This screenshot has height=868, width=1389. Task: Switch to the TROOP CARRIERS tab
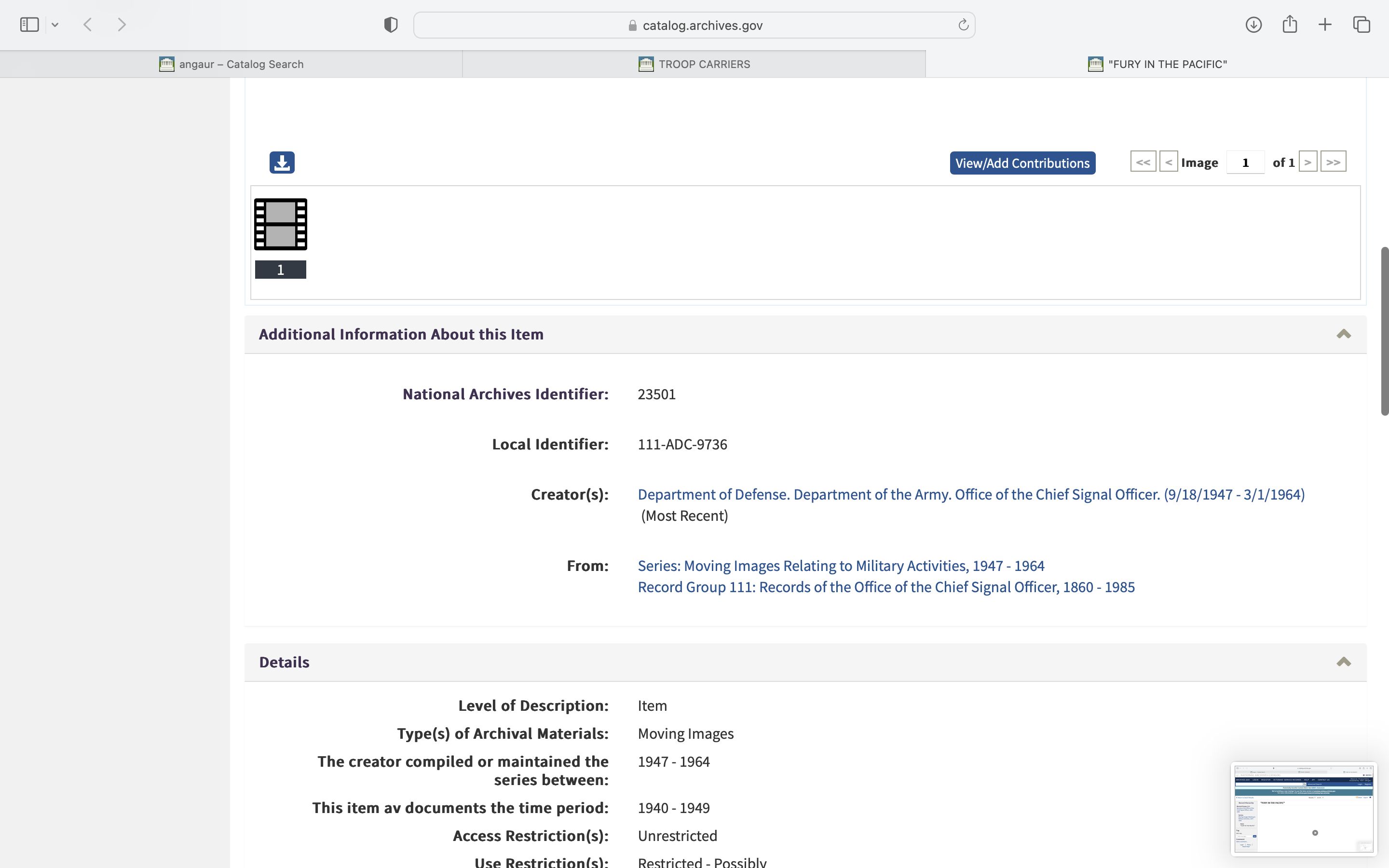694,64
